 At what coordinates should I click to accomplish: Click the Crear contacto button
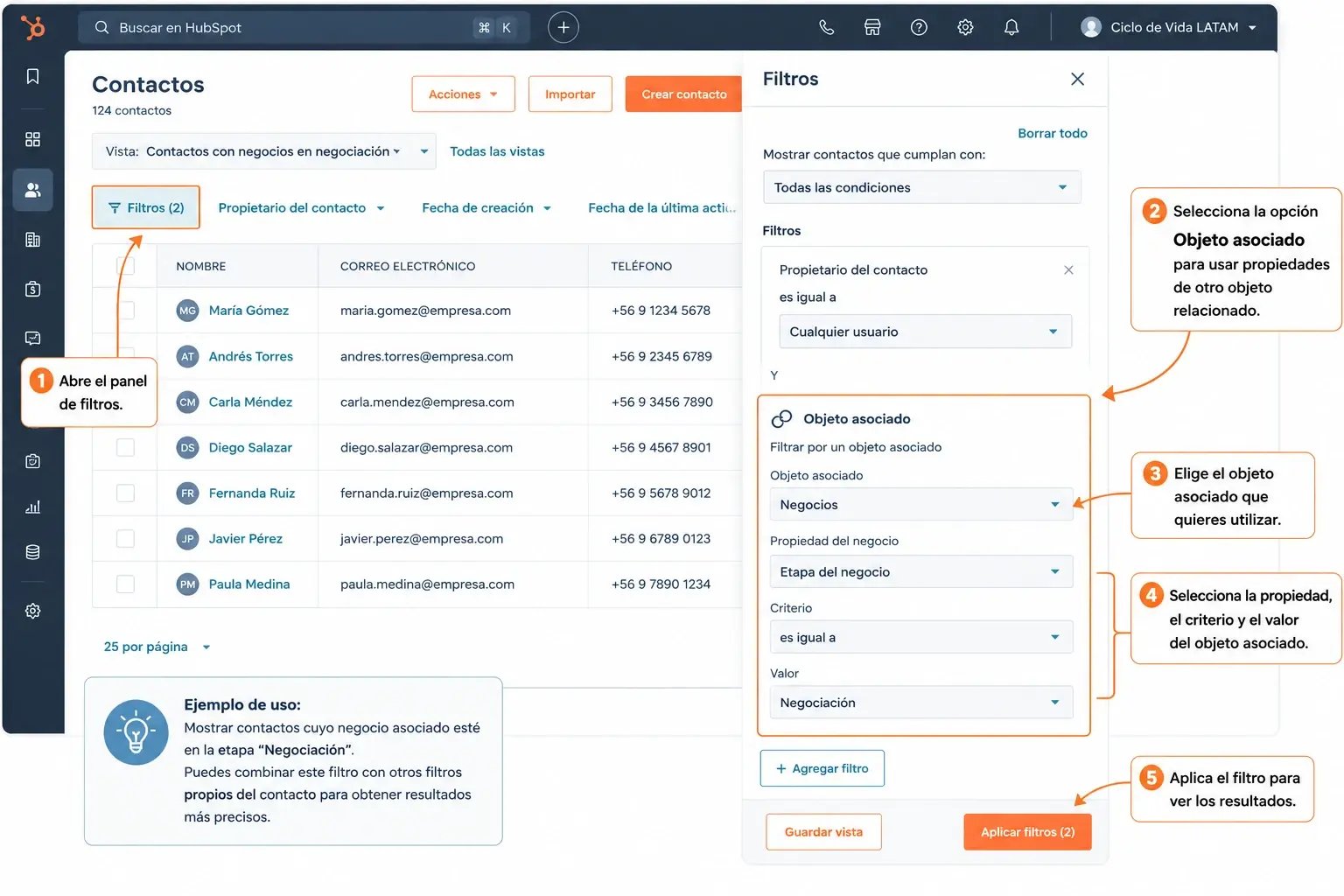click(683, 94)
